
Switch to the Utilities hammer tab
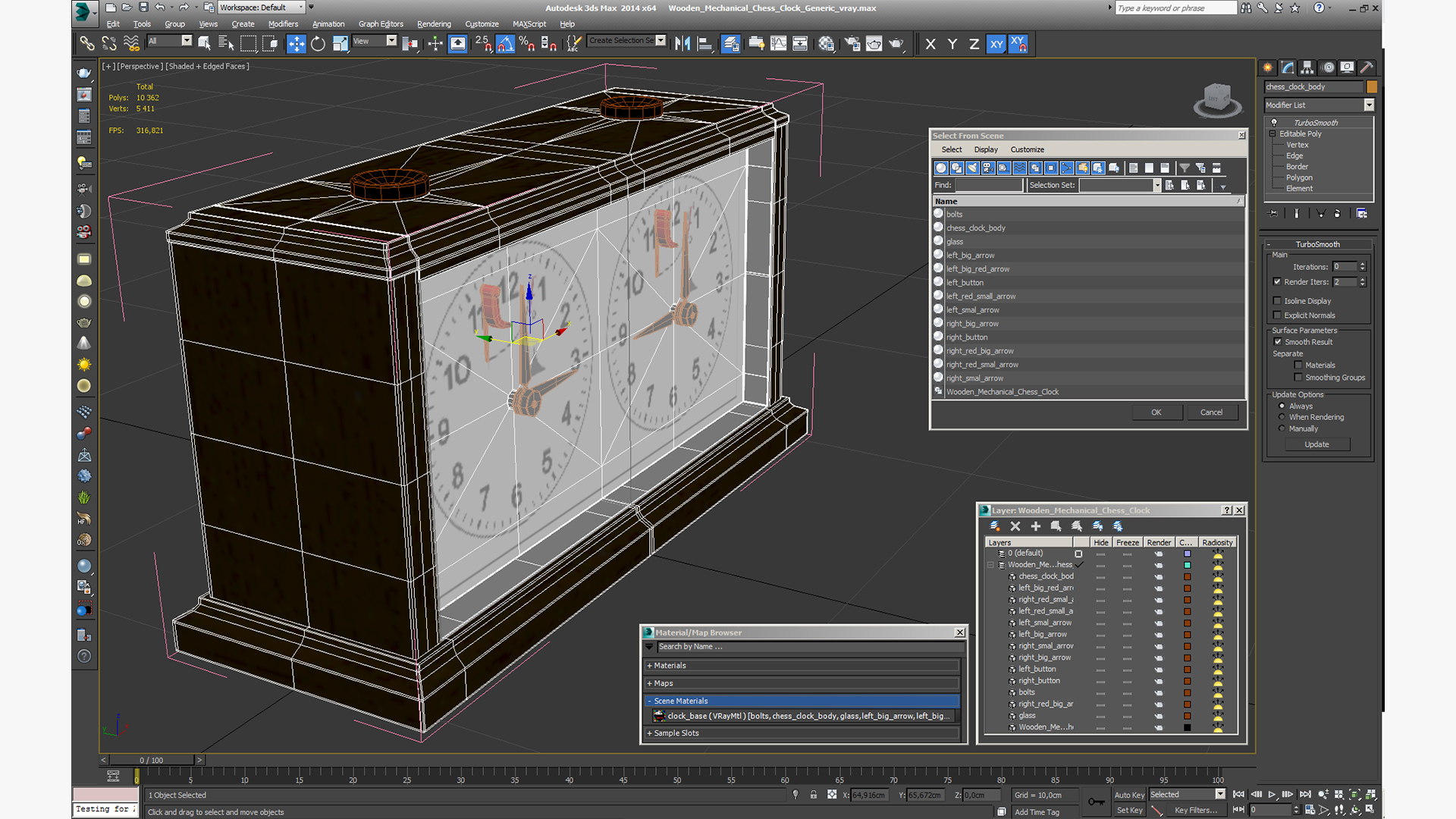[1367, 67]
